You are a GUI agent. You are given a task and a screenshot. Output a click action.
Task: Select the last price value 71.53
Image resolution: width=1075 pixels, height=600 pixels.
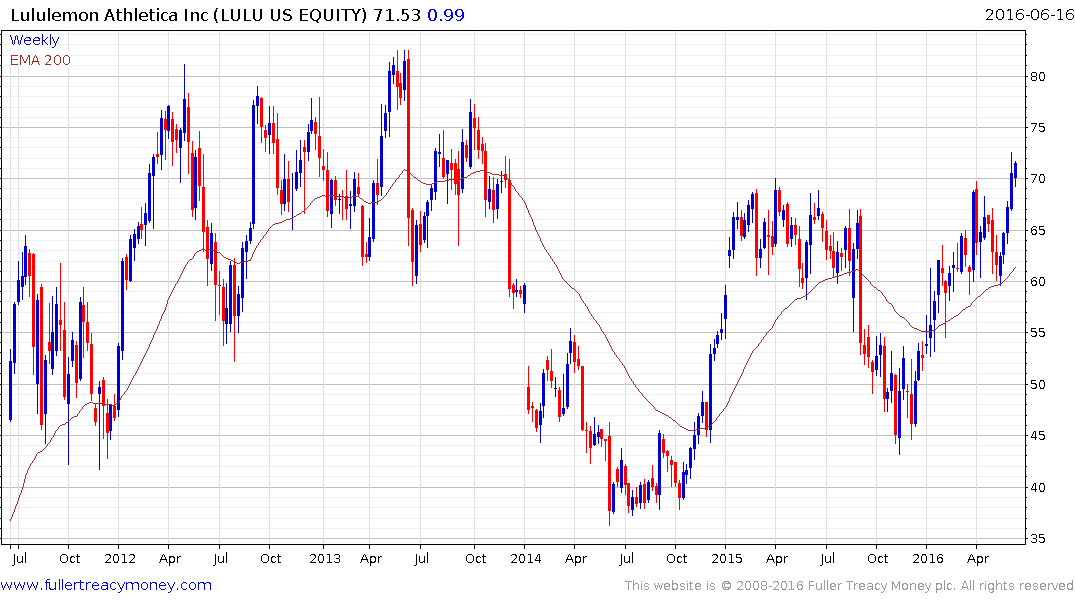point(397,14)
